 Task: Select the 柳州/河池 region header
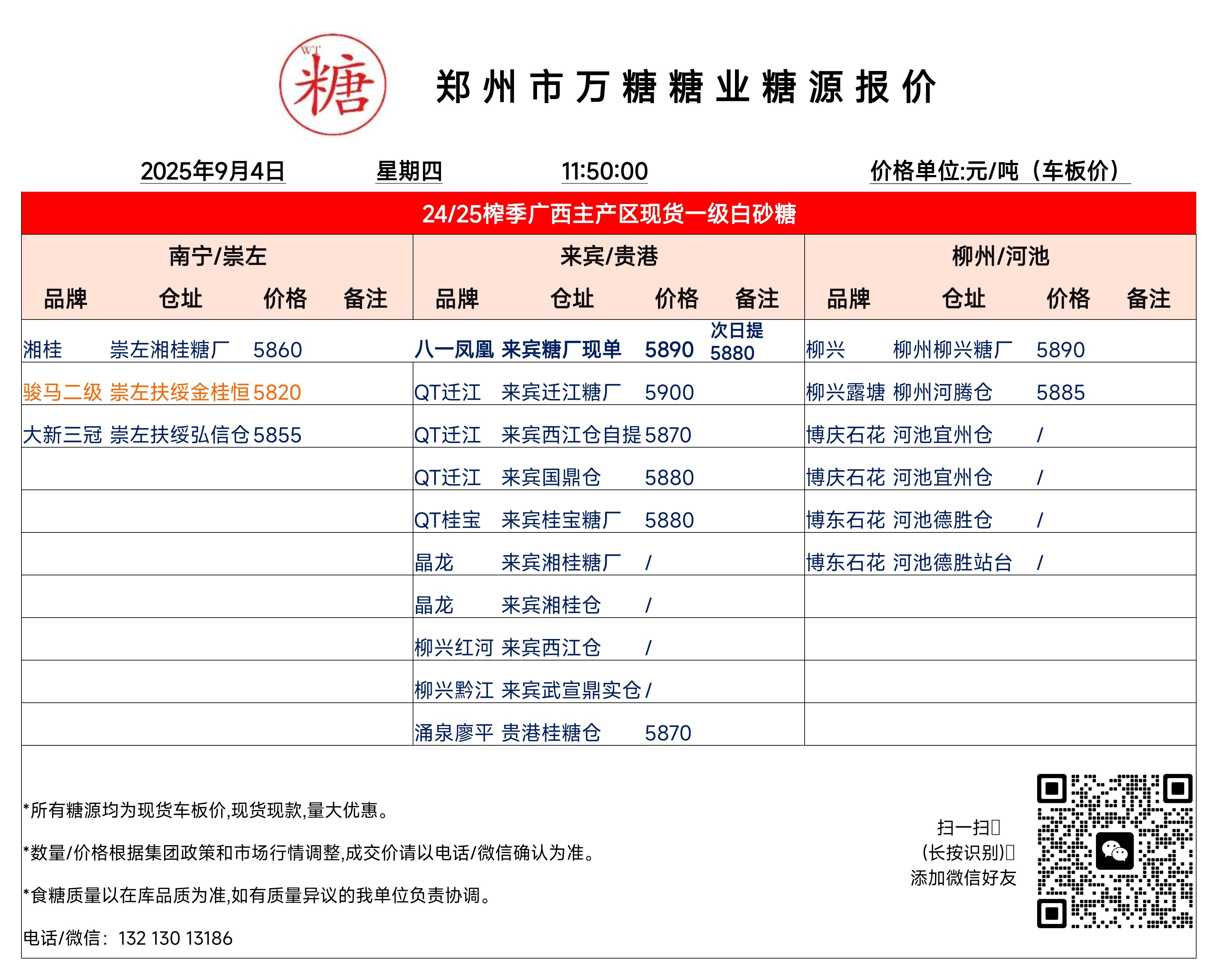click(x=1000, y=256)
